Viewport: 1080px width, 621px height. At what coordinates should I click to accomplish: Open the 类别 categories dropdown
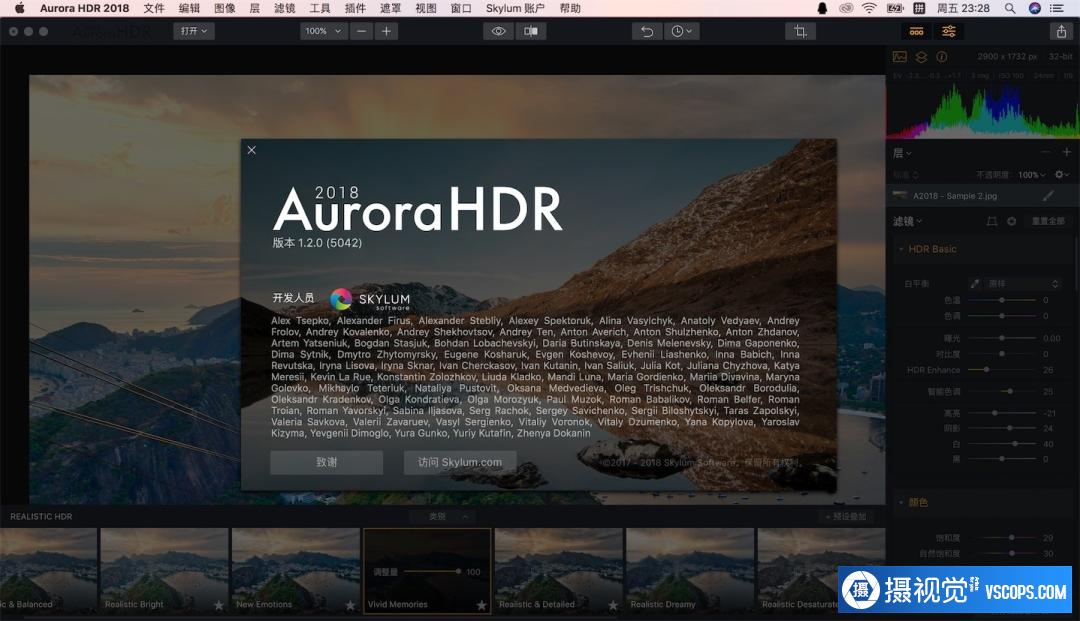click(442, 516)
